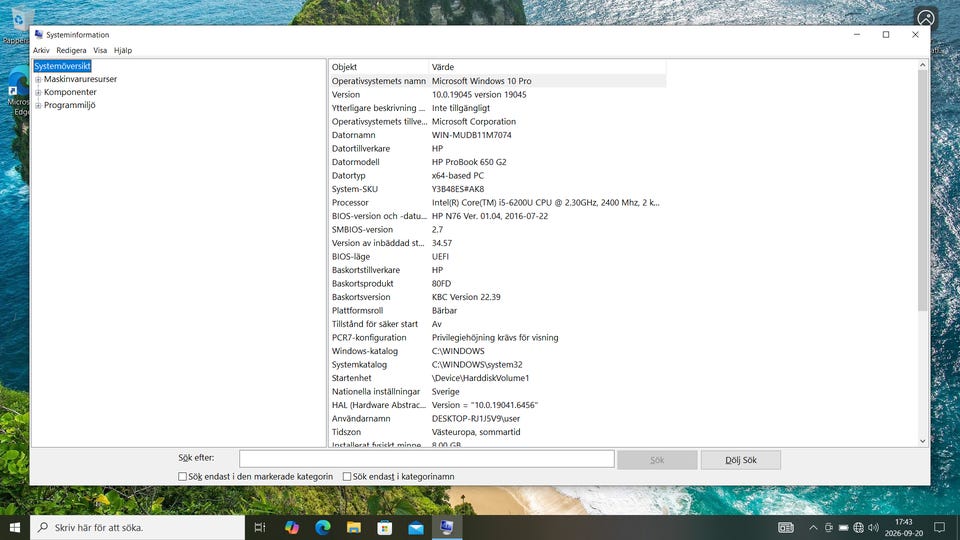960x540 pixels.
Task: Open the Hjälp menu
Action: [122, 50]
